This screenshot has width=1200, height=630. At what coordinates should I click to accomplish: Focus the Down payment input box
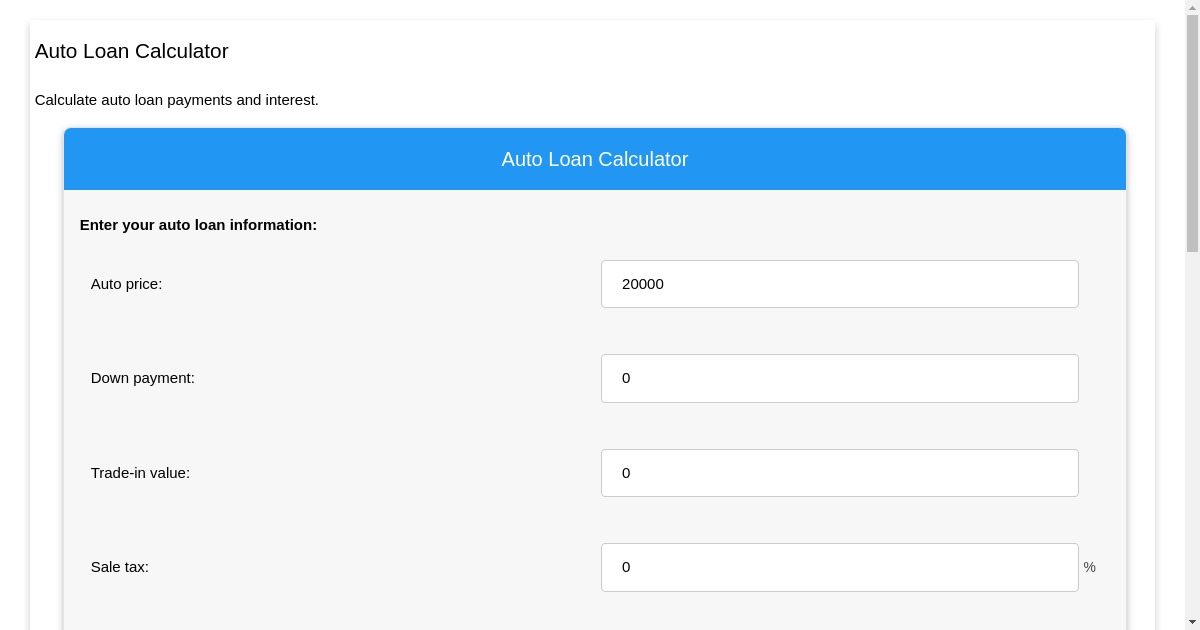coord(839,378)
